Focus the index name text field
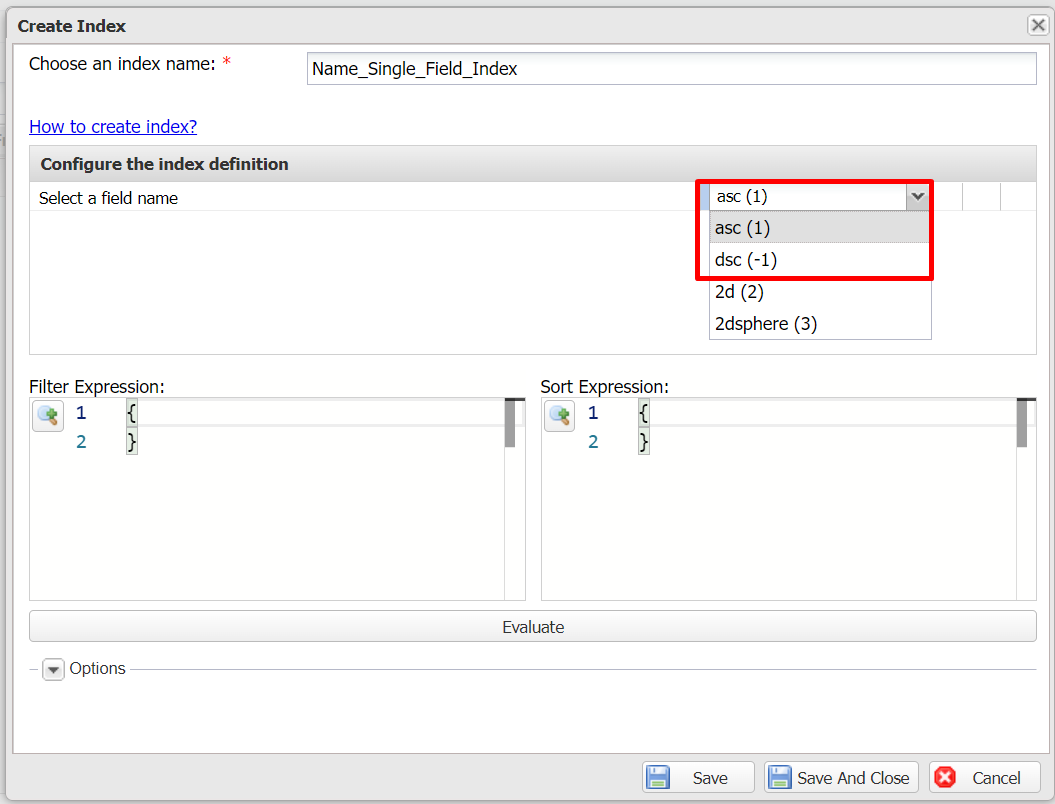 tap(670, 69)
